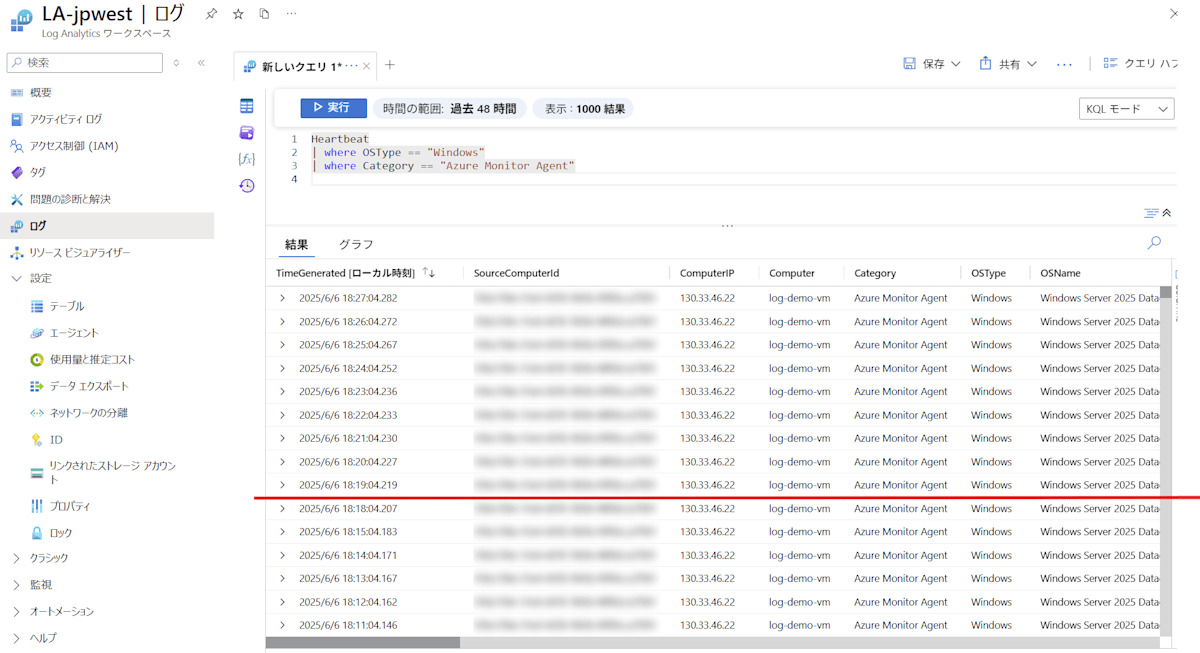Change the 時間の範囲 setting
Image resolution: width=1200 pixels, height=653 pixels.
coord(450,109)
